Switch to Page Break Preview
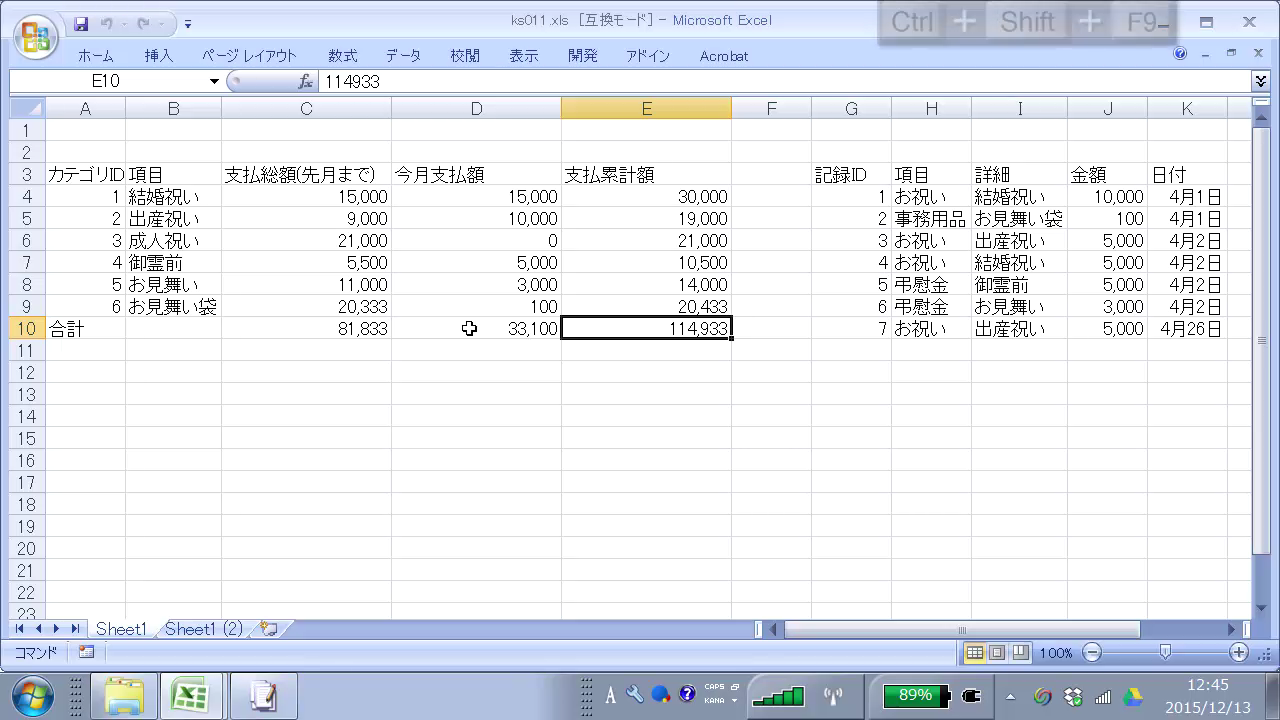This screenshot has height=720, width=1280. tap(1019, 653)
